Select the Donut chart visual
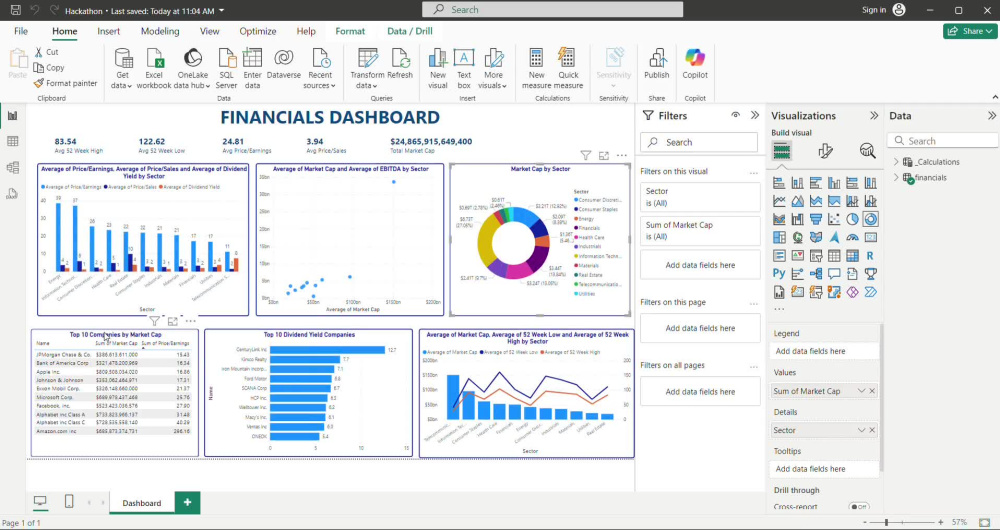Image resolution: width=1000 pixels, height=530 pixels. [871, 219]
